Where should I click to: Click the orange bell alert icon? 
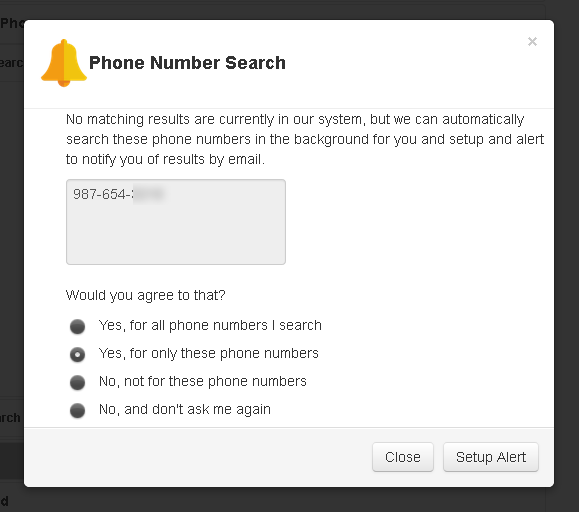click(x=64, y=63)
